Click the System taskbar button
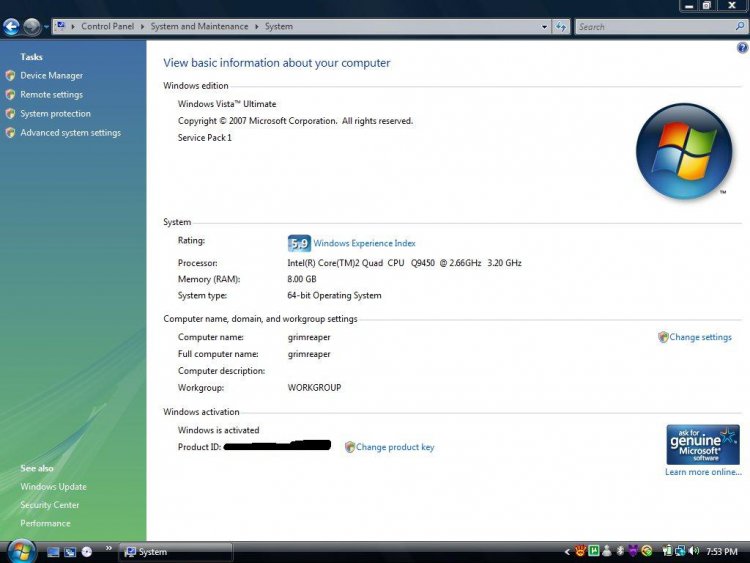This screenshot has width=750, height=563. 175,552
